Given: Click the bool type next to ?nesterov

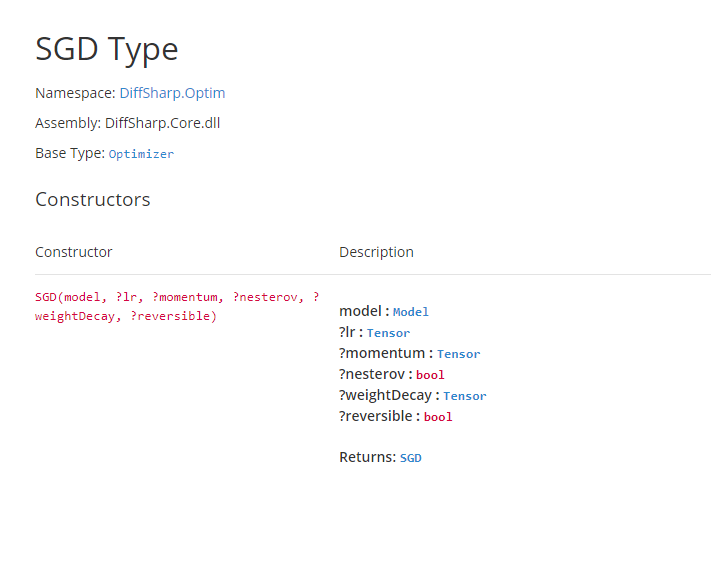Looking at the screenshot, I should (x=430, y=375).
